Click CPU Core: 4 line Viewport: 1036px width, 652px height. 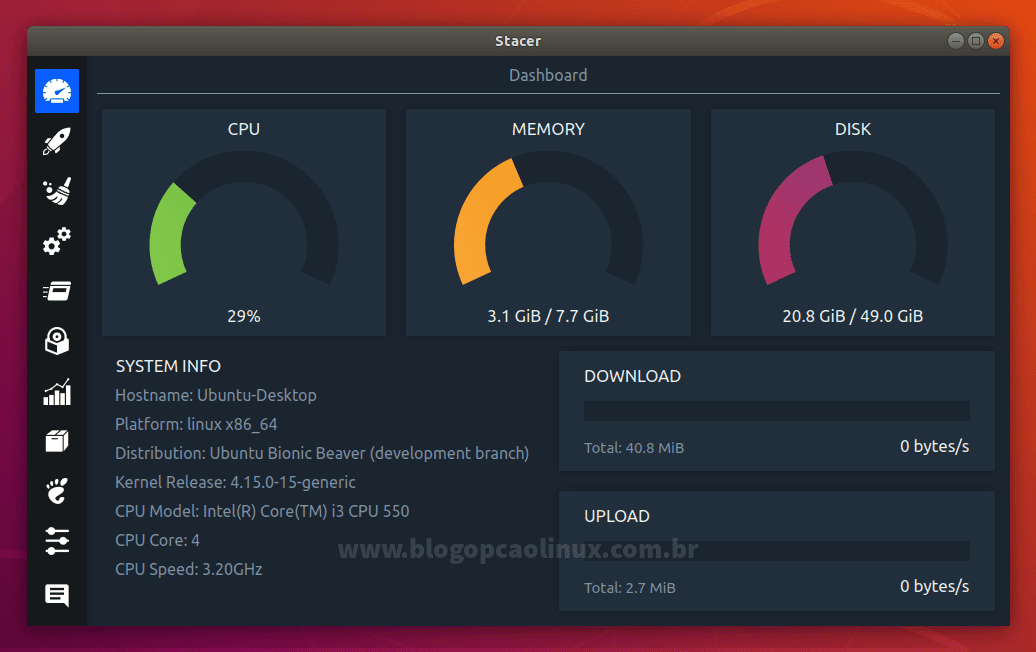(157, 540)
